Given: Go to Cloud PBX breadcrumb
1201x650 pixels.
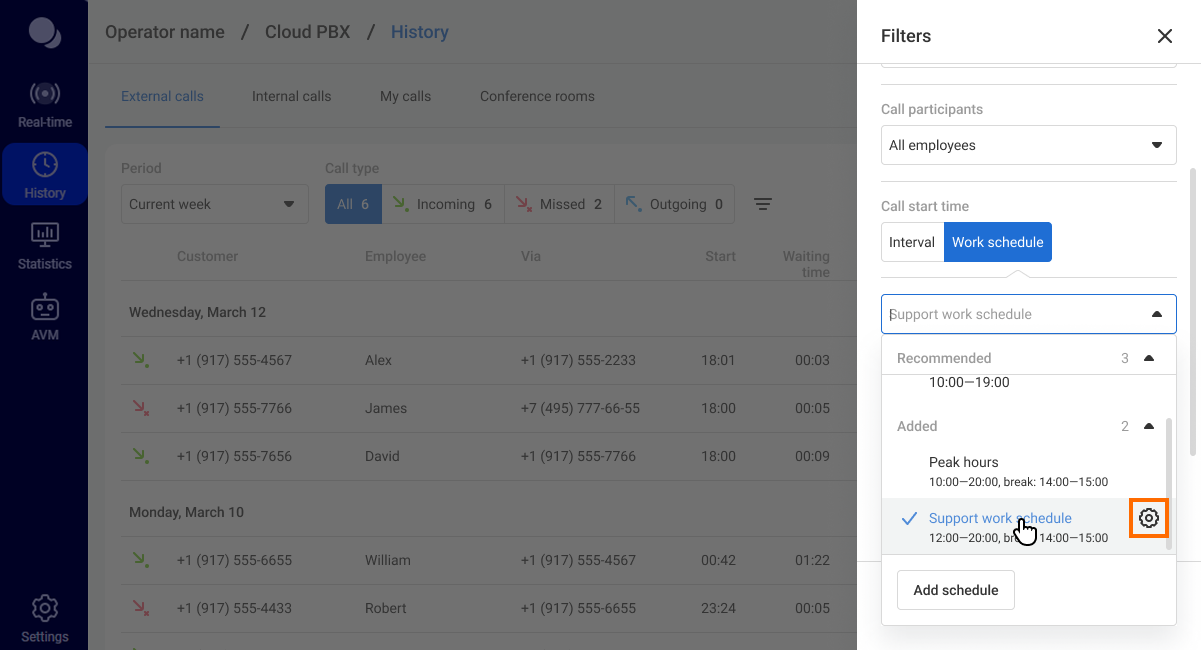Looking at the screenshot, I should tap(307, 32).
